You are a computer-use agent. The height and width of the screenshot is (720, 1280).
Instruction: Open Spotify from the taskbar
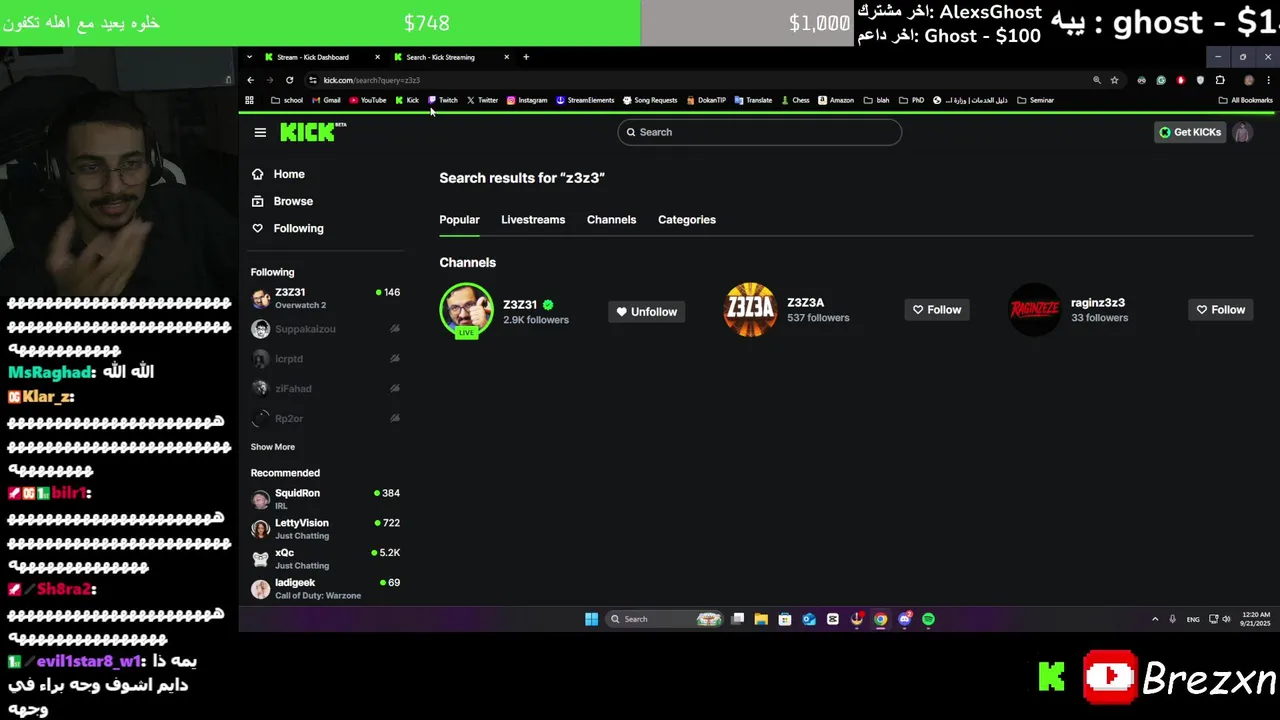tap(929, 619)
